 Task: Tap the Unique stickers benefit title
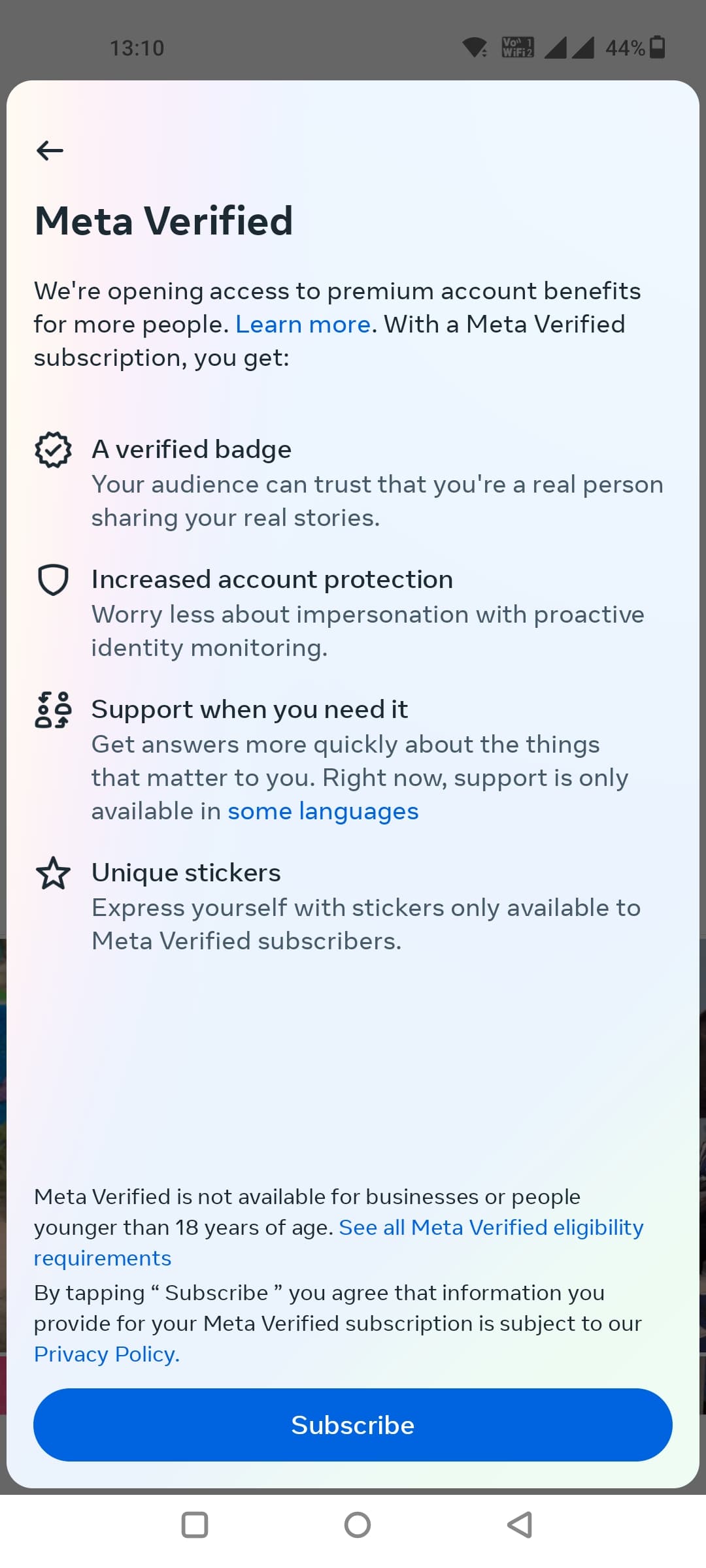tap(186, 873)
